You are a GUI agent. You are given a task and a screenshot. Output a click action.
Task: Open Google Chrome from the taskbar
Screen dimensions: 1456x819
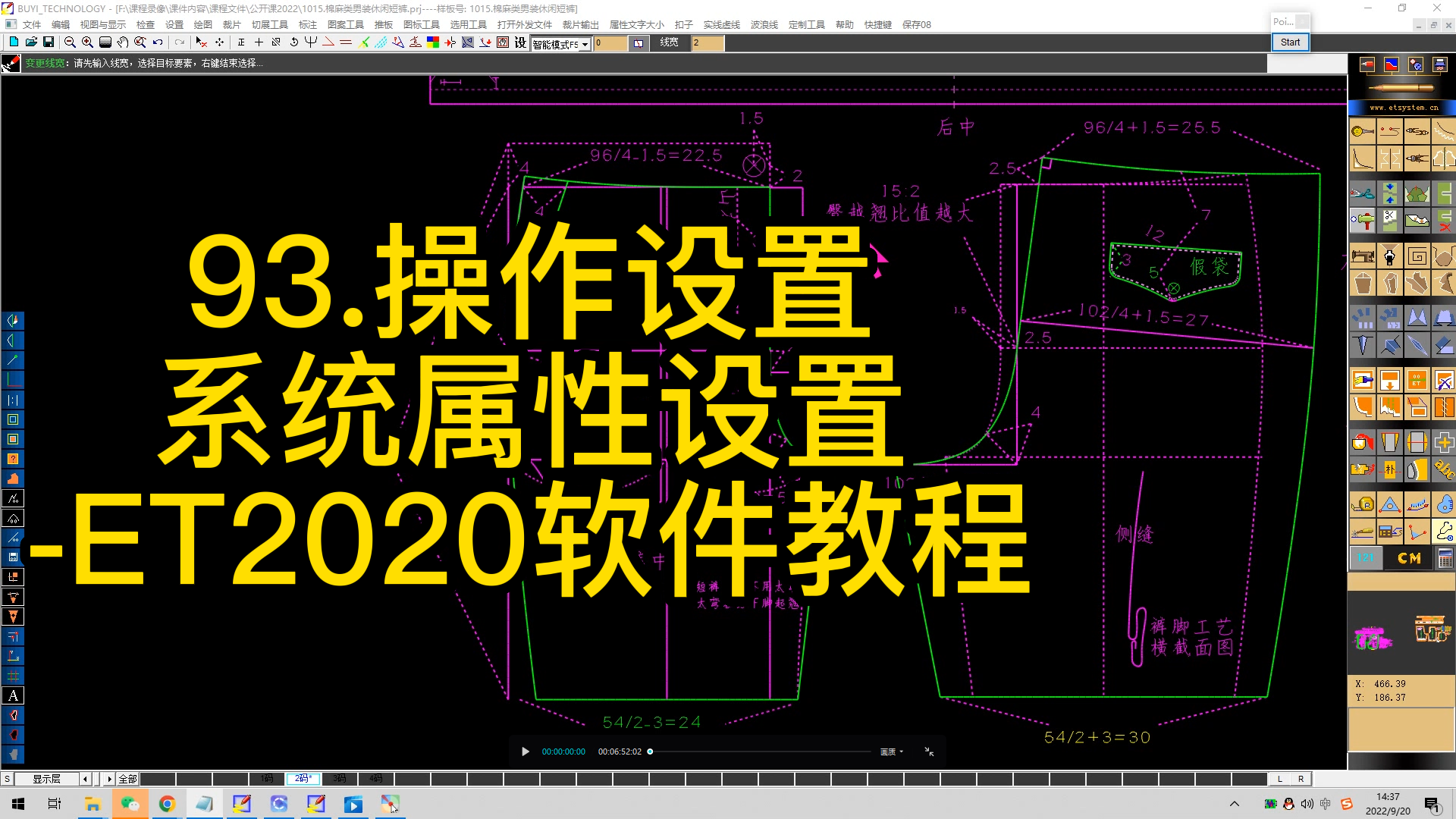coord(167,804)
